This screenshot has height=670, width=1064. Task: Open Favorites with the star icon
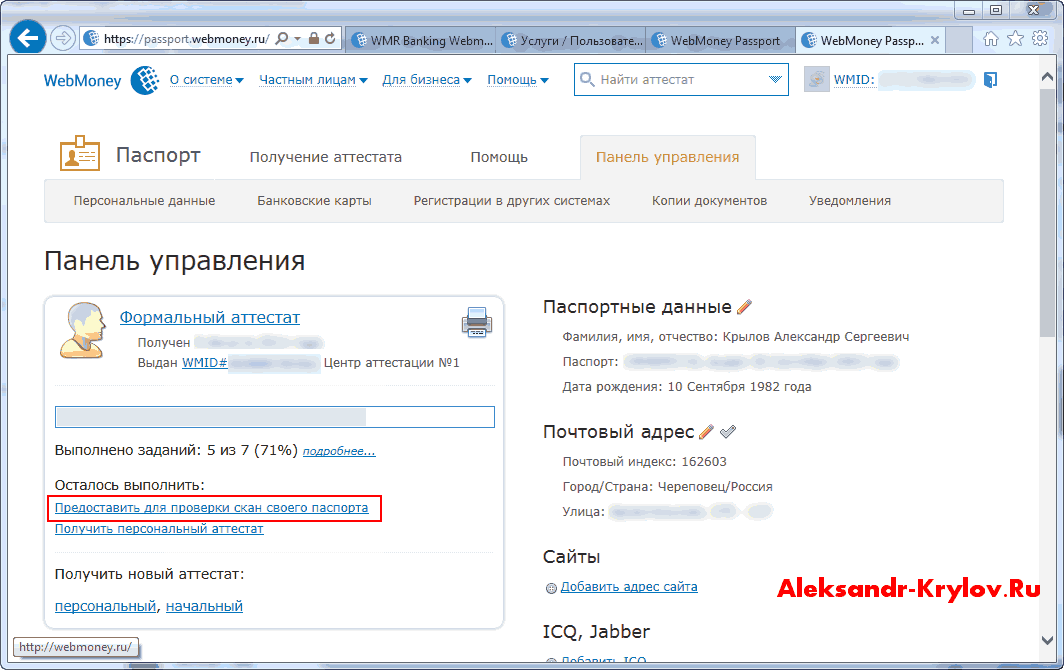coord(1015,39)
